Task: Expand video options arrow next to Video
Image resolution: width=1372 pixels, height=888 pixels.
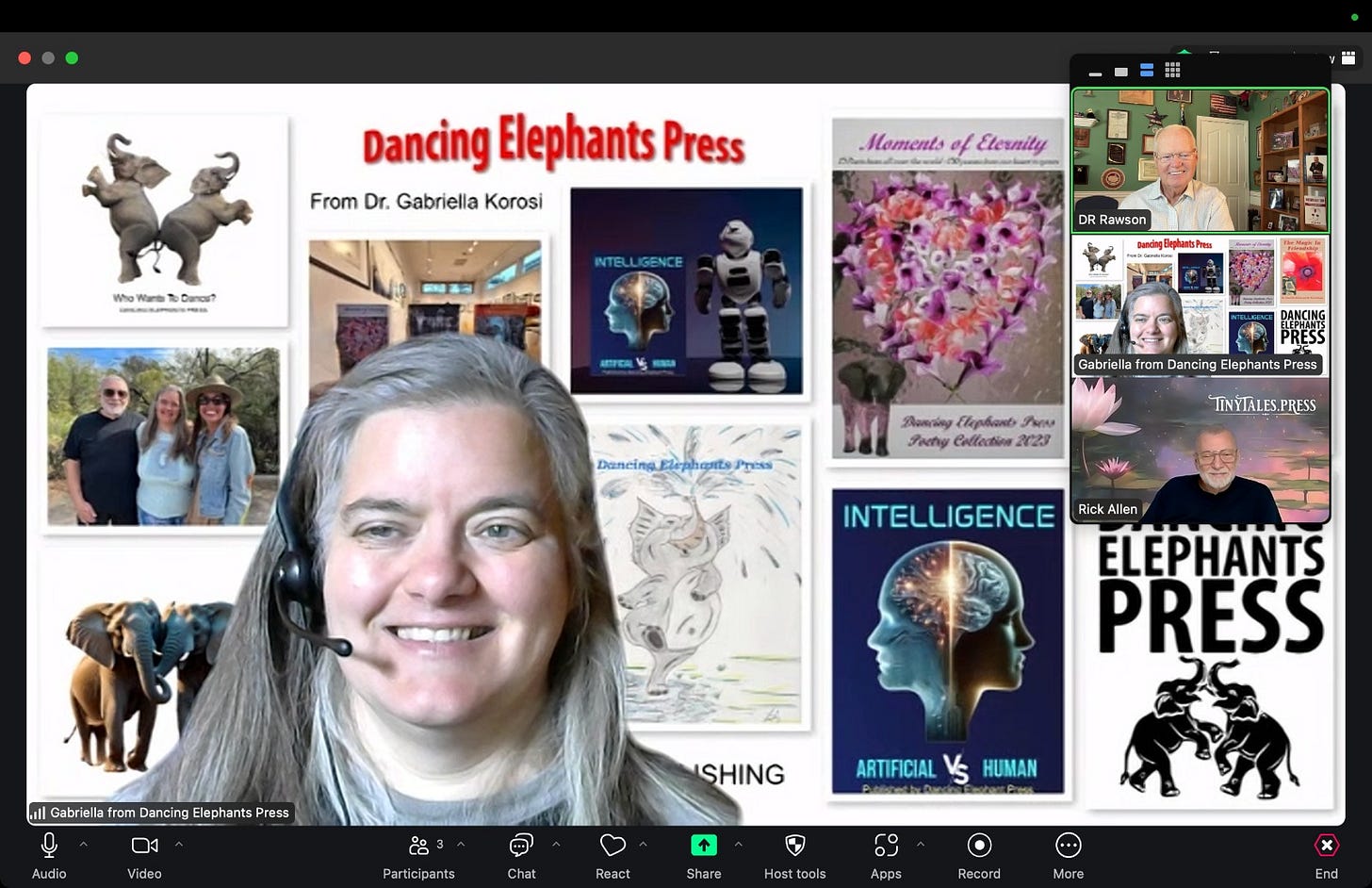Action: tap(179, 845)
